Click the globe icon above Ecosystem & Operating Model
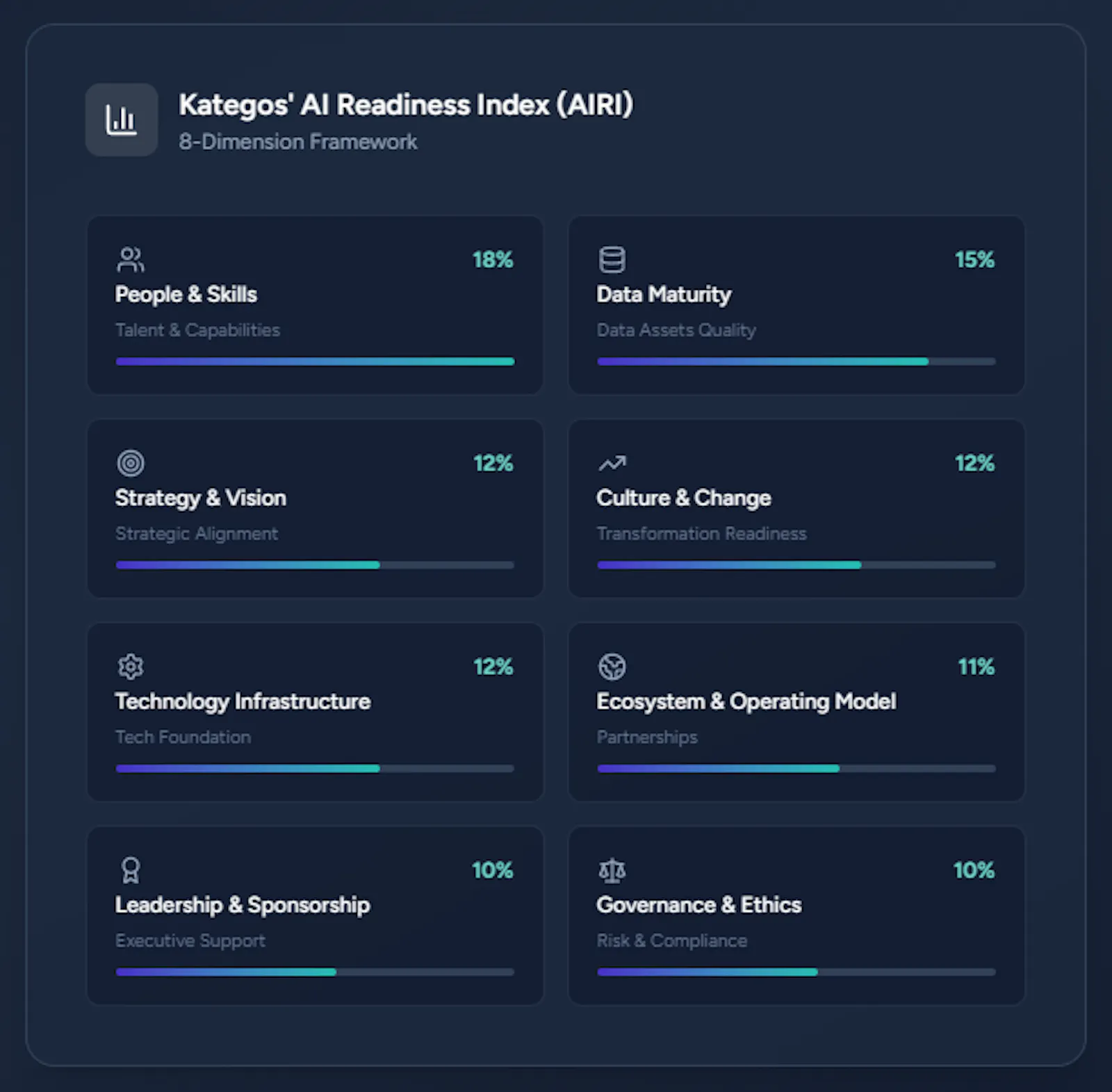The image size is (1112, 1092). 612,667
